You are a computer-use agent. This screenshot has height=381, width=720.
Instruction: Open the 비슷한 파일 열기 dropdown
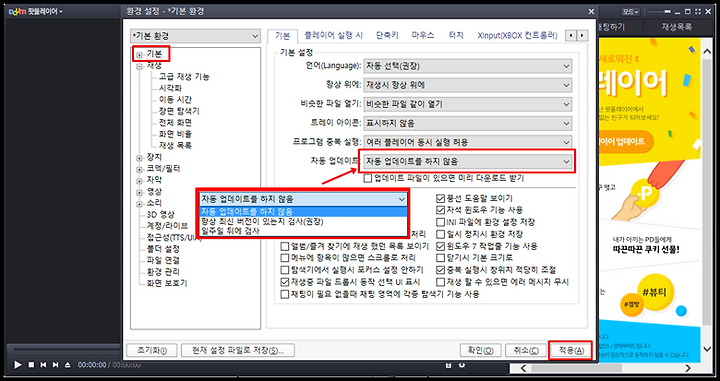(467, 104)
